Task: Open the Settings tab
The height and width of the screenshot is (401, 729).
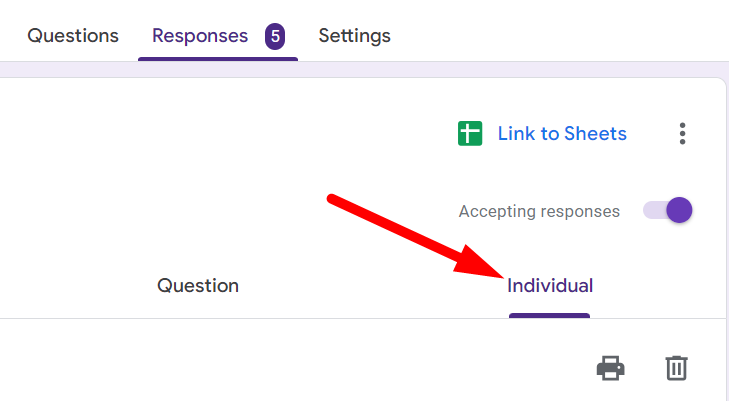Action: 354,36
